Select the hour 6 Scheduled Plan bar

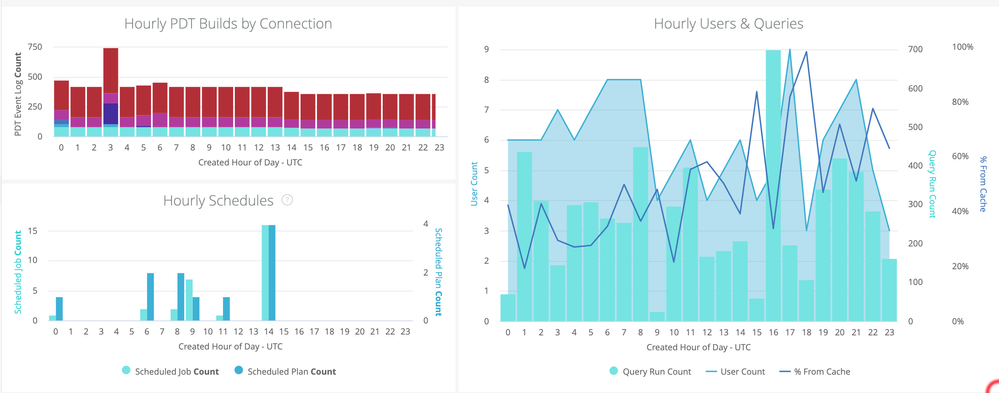tap(150, 297)
